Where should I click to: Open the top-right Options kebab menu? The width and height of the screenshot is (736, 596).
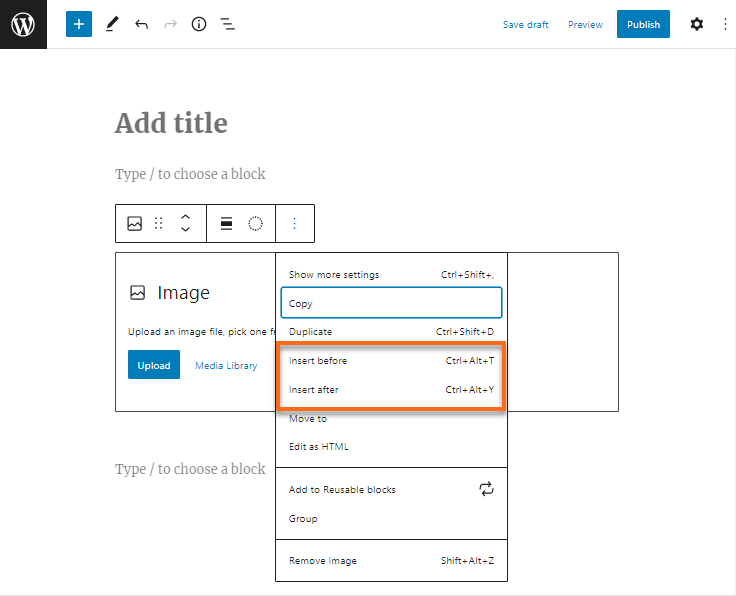click(x=725, y=24)
